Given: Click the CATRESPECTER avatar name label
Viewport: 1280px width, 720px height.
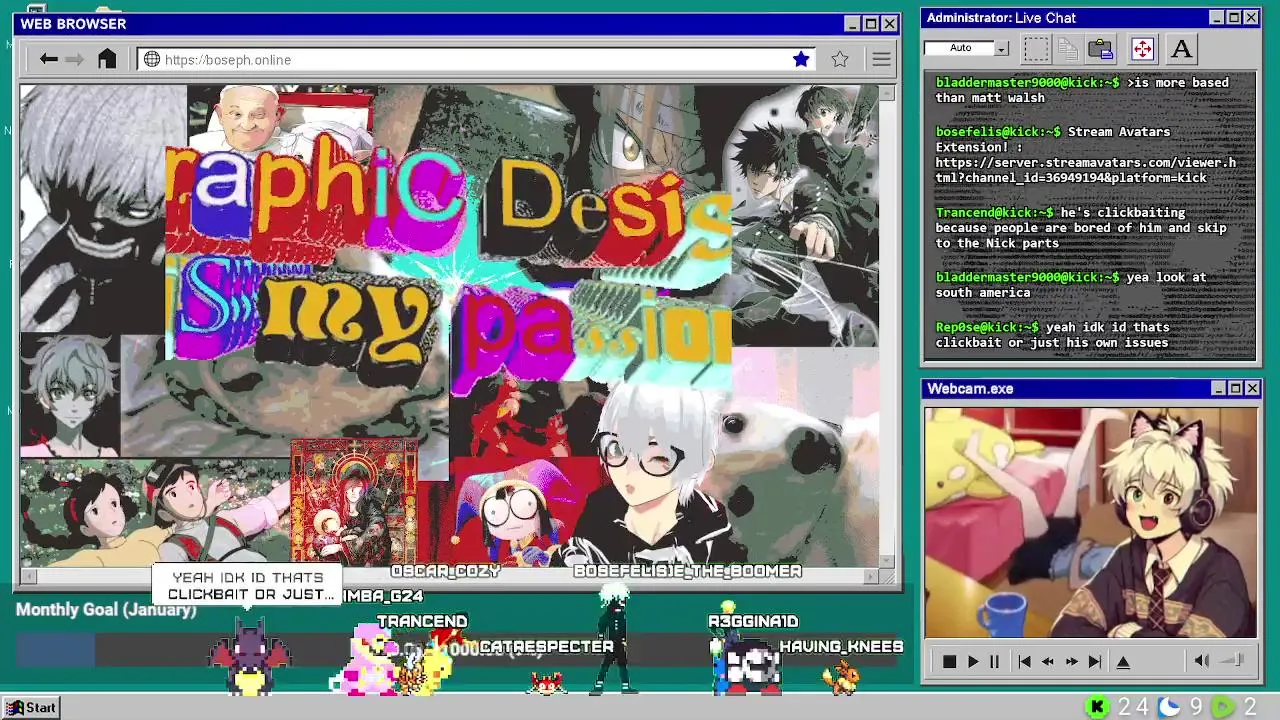Looking at the screenshot, I should click(546, 647).
